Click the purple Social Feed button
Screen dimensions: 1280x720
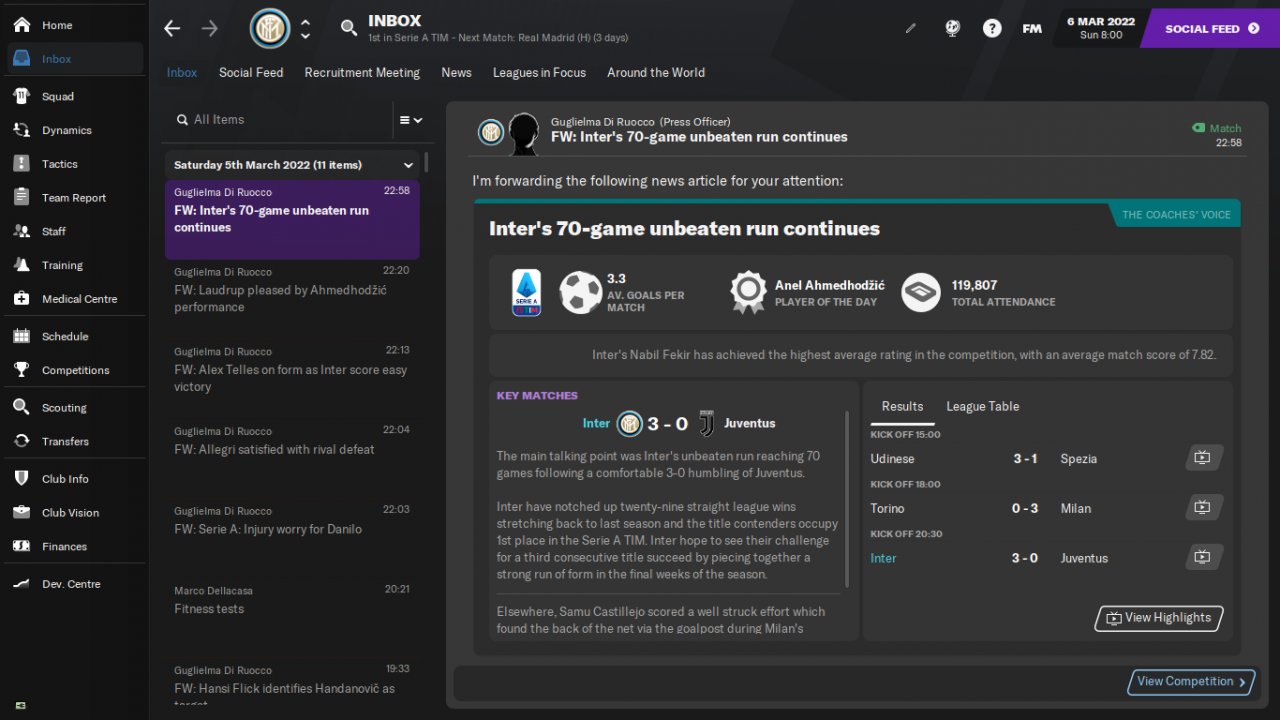[1209, 29]
